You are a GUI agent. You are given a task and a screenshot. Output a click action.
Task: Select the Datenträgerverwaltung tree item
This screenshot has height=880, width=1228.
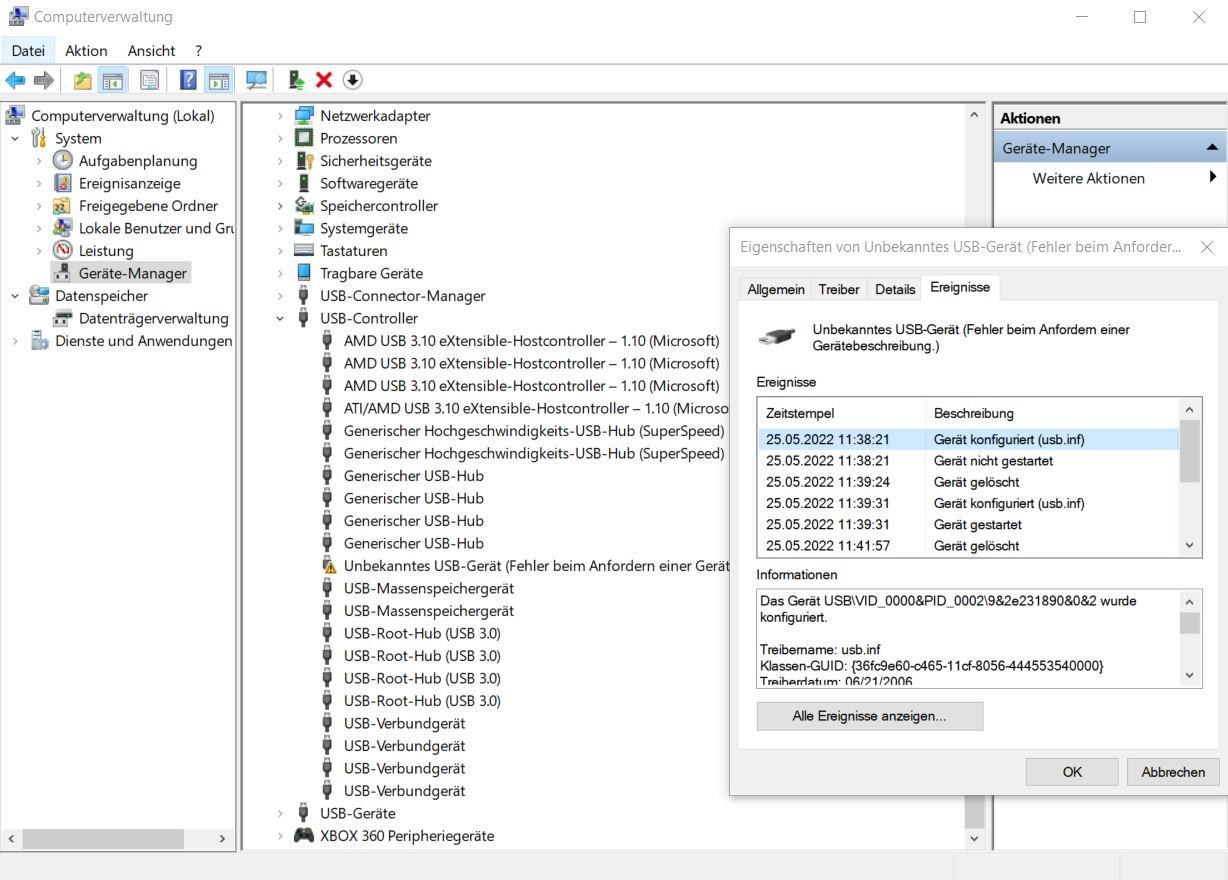click(x=153, y=318)
